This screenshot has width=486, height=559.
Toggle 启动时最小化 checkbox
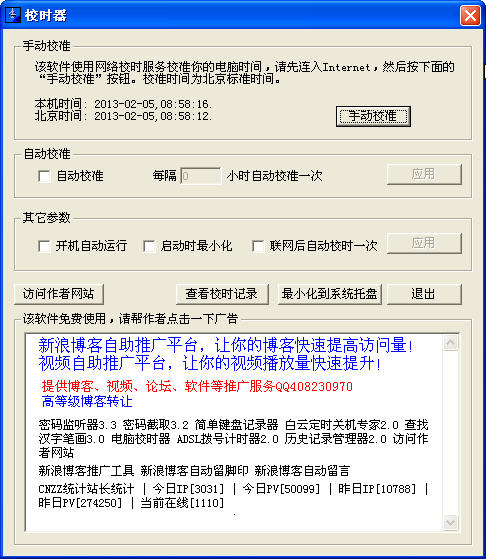[x=149, y=246]
